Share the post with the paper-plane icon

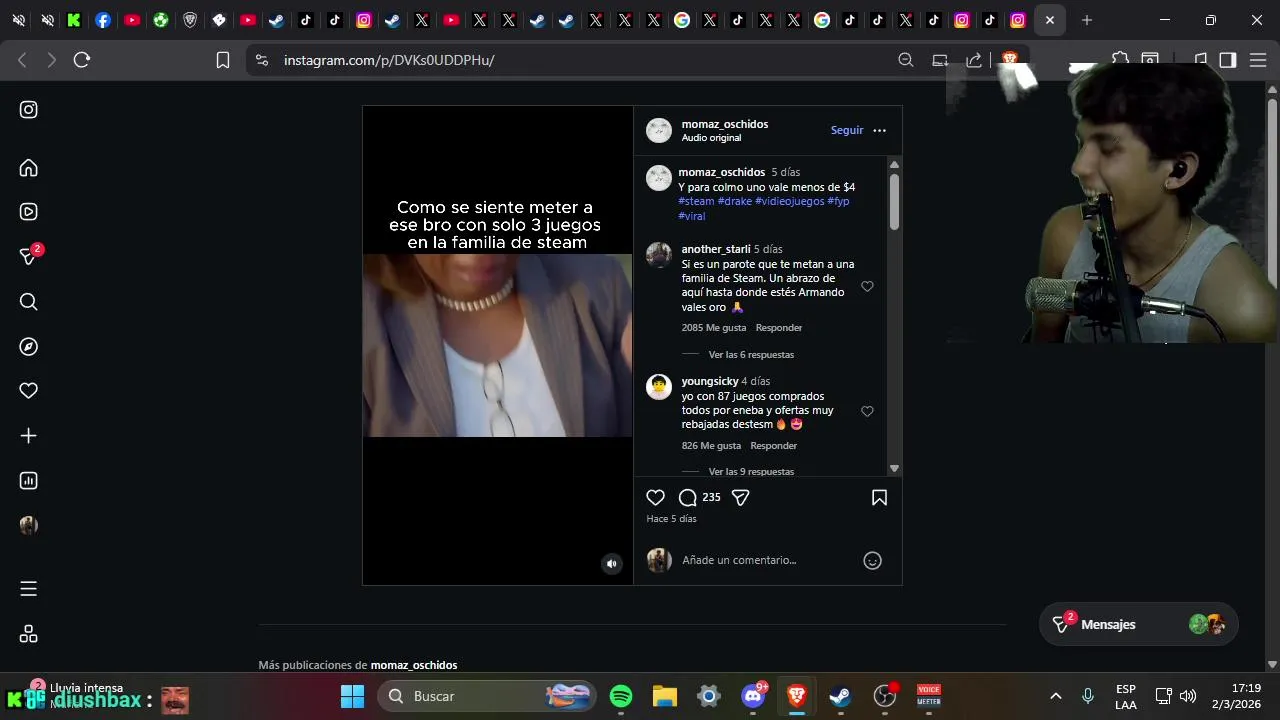[741, 498]
